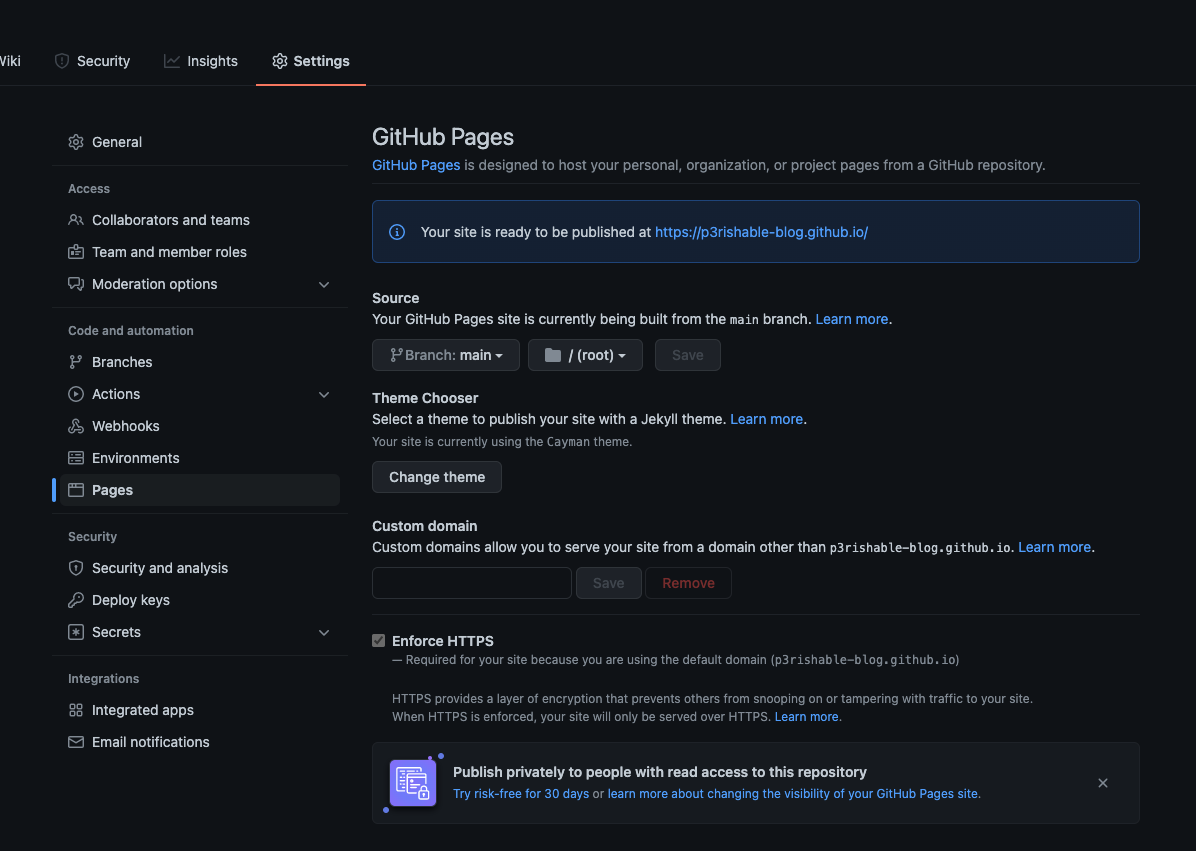Focus the custom domain text field
This screenshot has height=851, width=1196.
click(471, 583)
